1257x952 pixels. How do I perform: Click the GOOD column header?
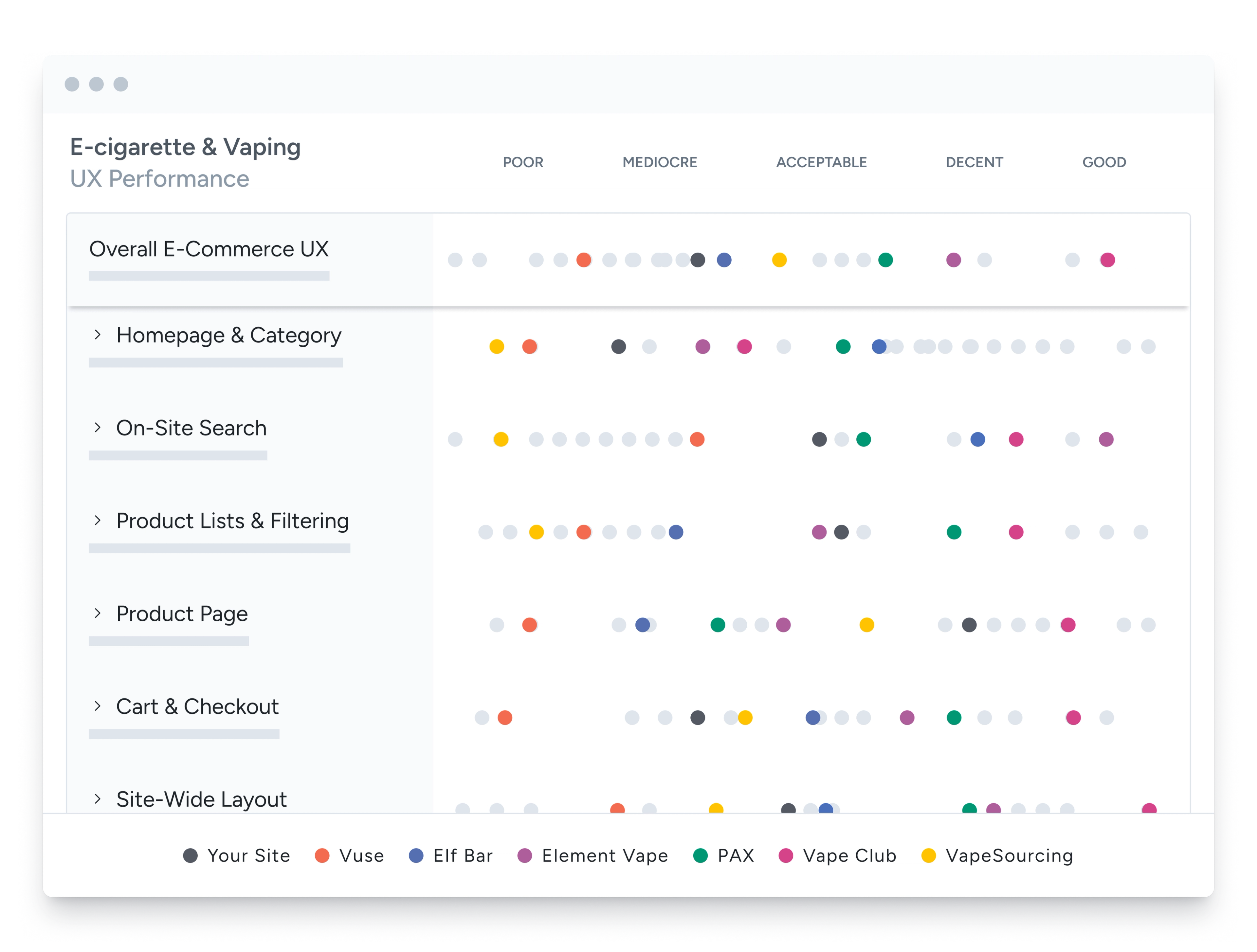(x=1104, y=163)
